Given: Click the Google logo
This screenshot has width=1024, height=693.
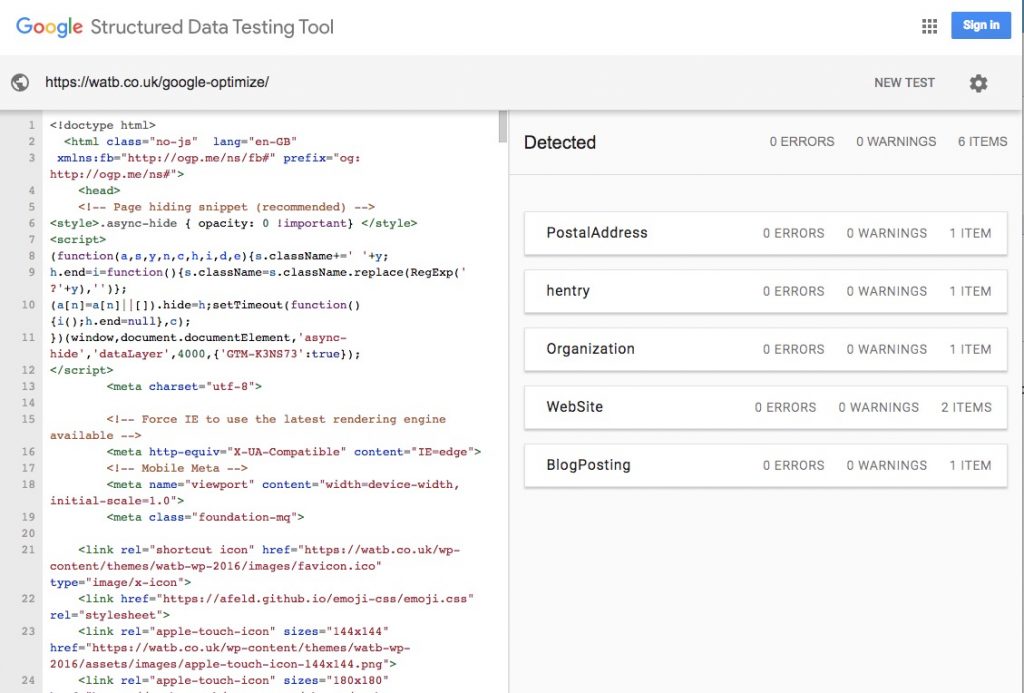Looking at the screenshot, I should click(46, 26).
